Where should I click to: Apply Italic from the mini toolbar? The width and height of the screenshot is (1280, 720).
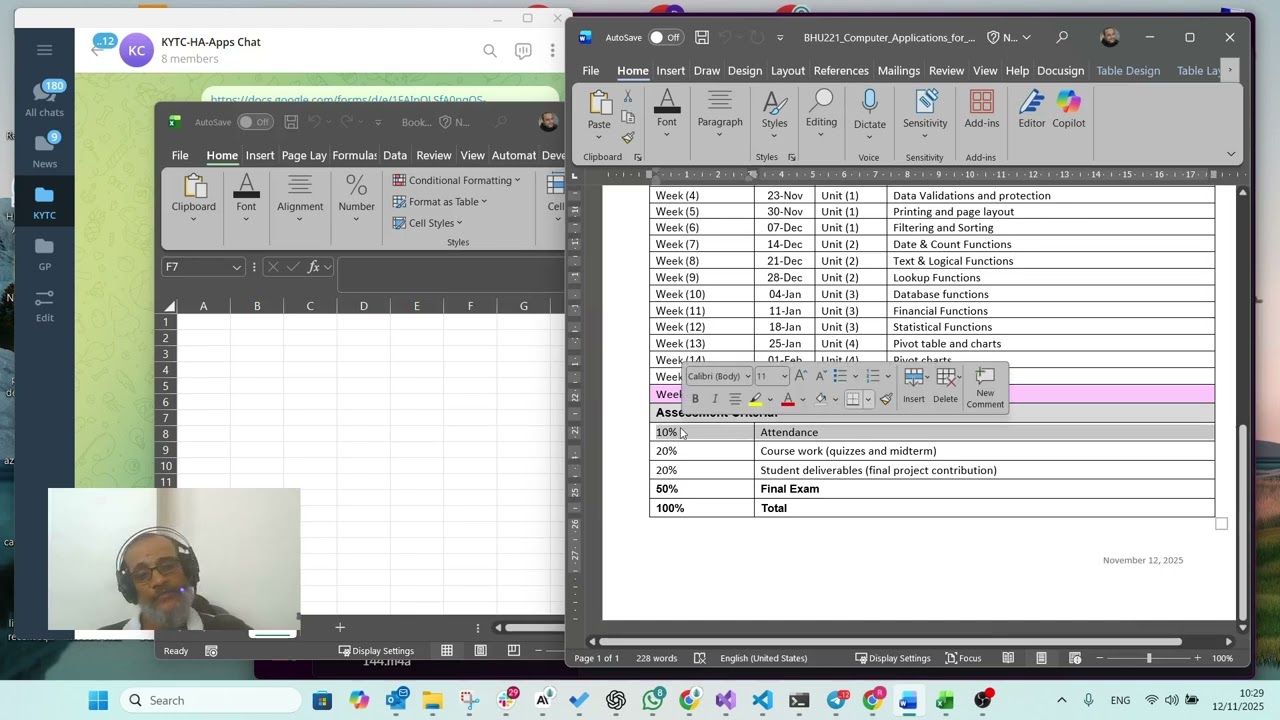tap(714, 399)
